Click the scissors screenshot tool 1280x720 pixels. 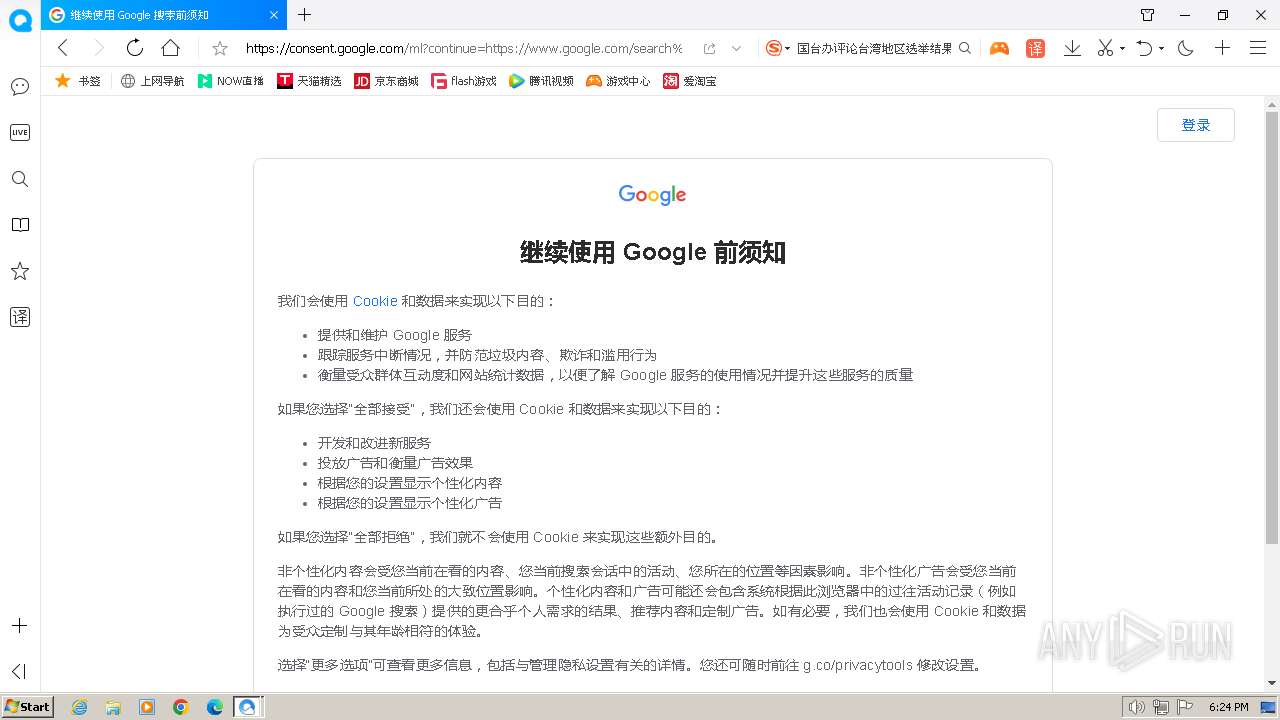1105,48
